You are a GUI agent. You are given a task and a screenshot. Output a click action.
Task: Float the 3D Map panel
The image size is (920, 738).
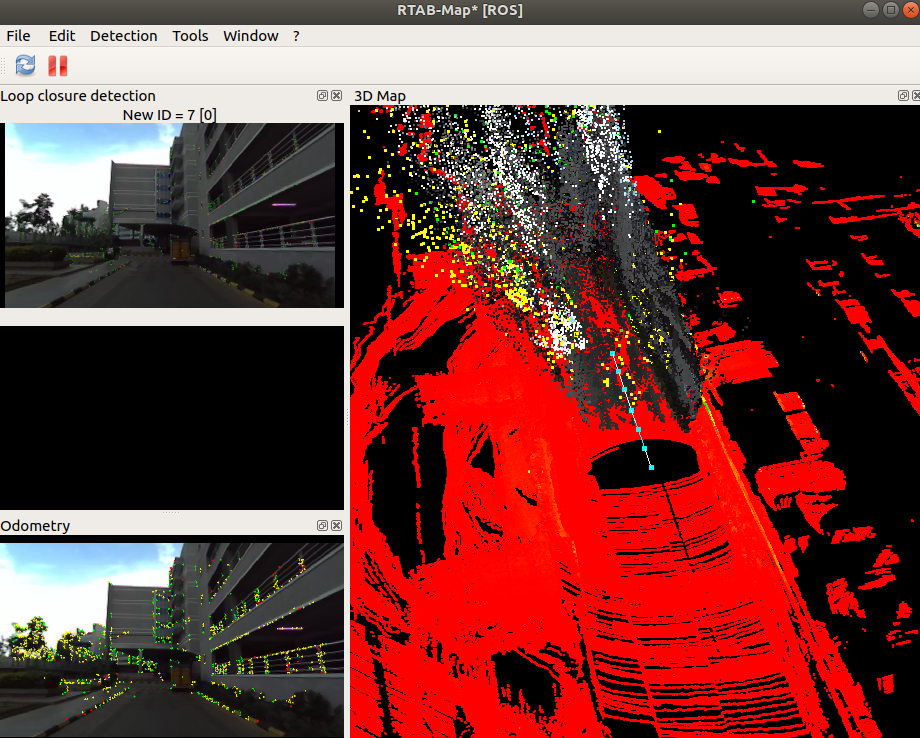[903, 96]
